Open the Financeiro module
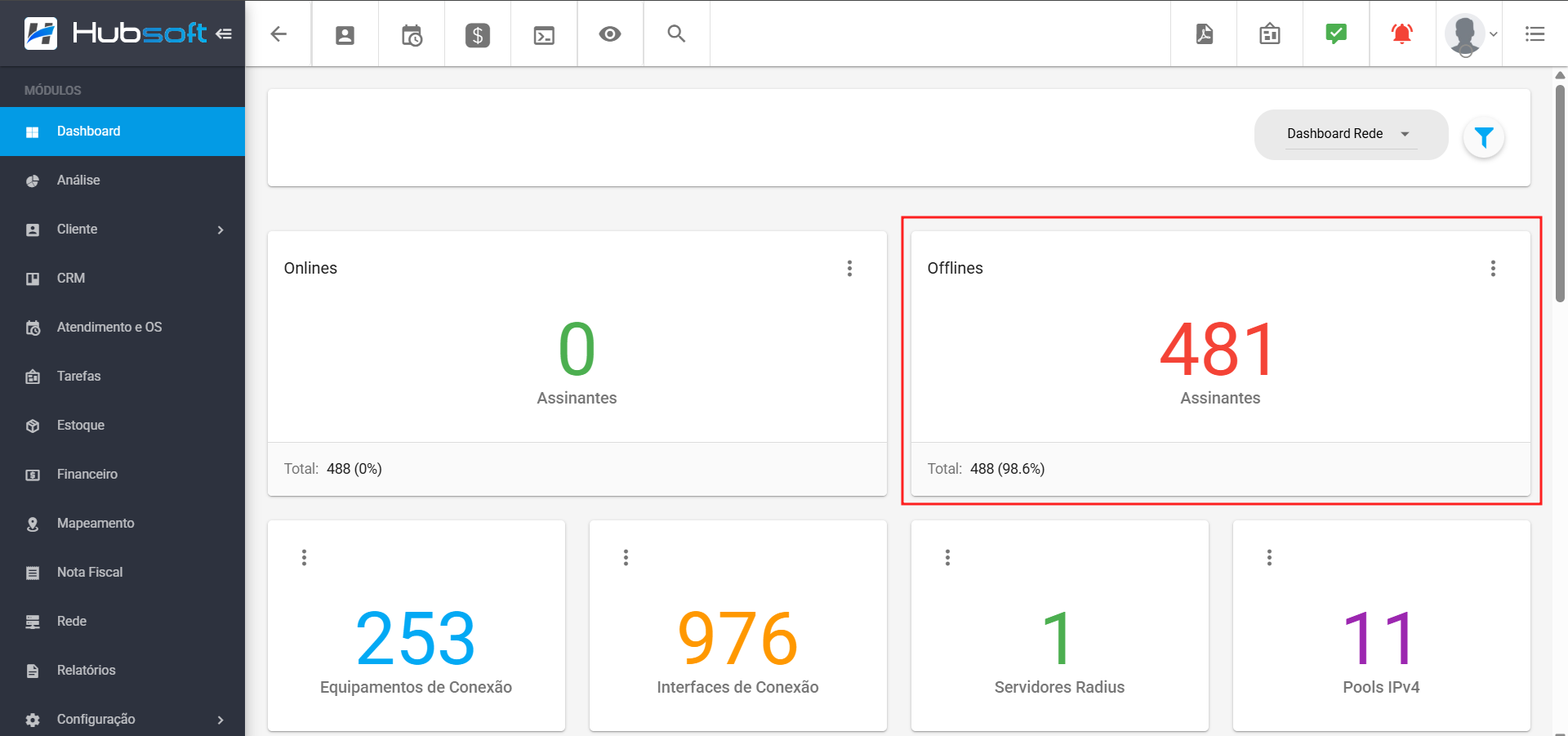 pos(122,475)
